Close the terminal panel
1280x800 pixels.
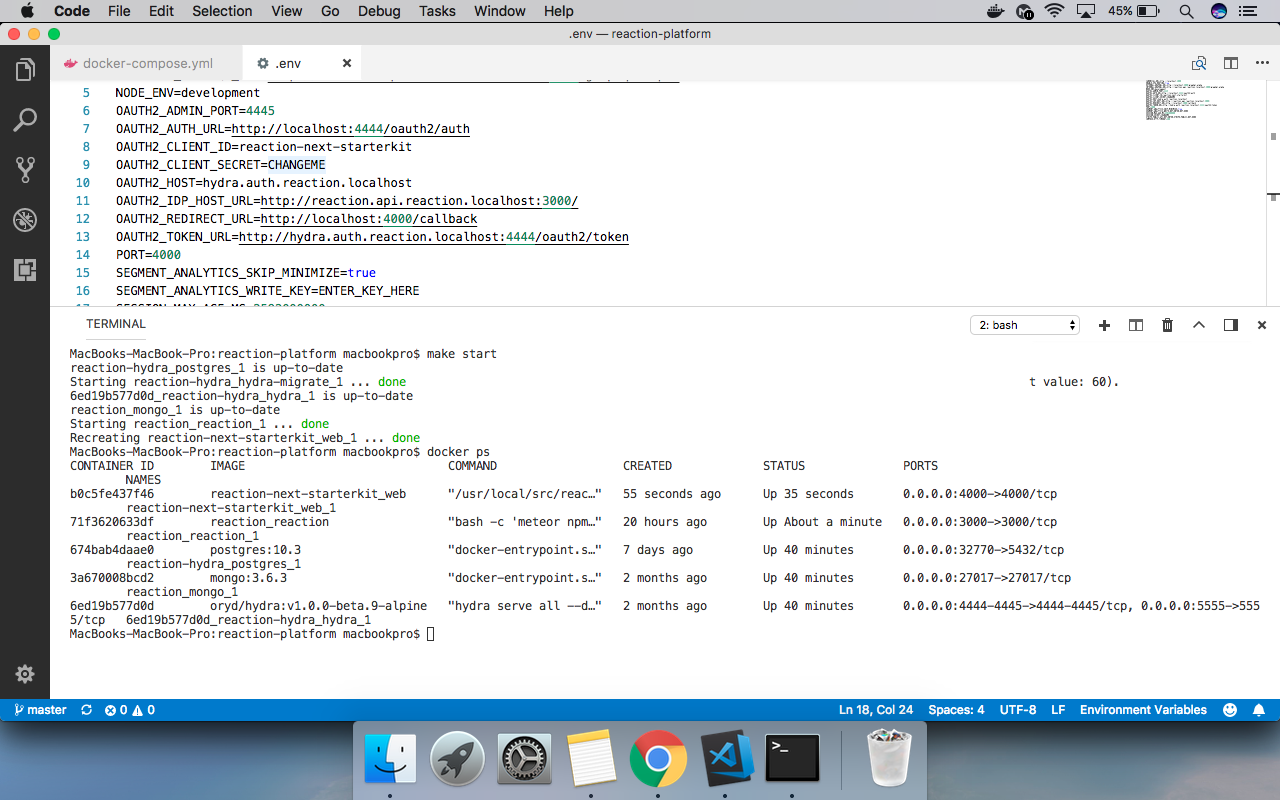click(x=1262, y=325)
